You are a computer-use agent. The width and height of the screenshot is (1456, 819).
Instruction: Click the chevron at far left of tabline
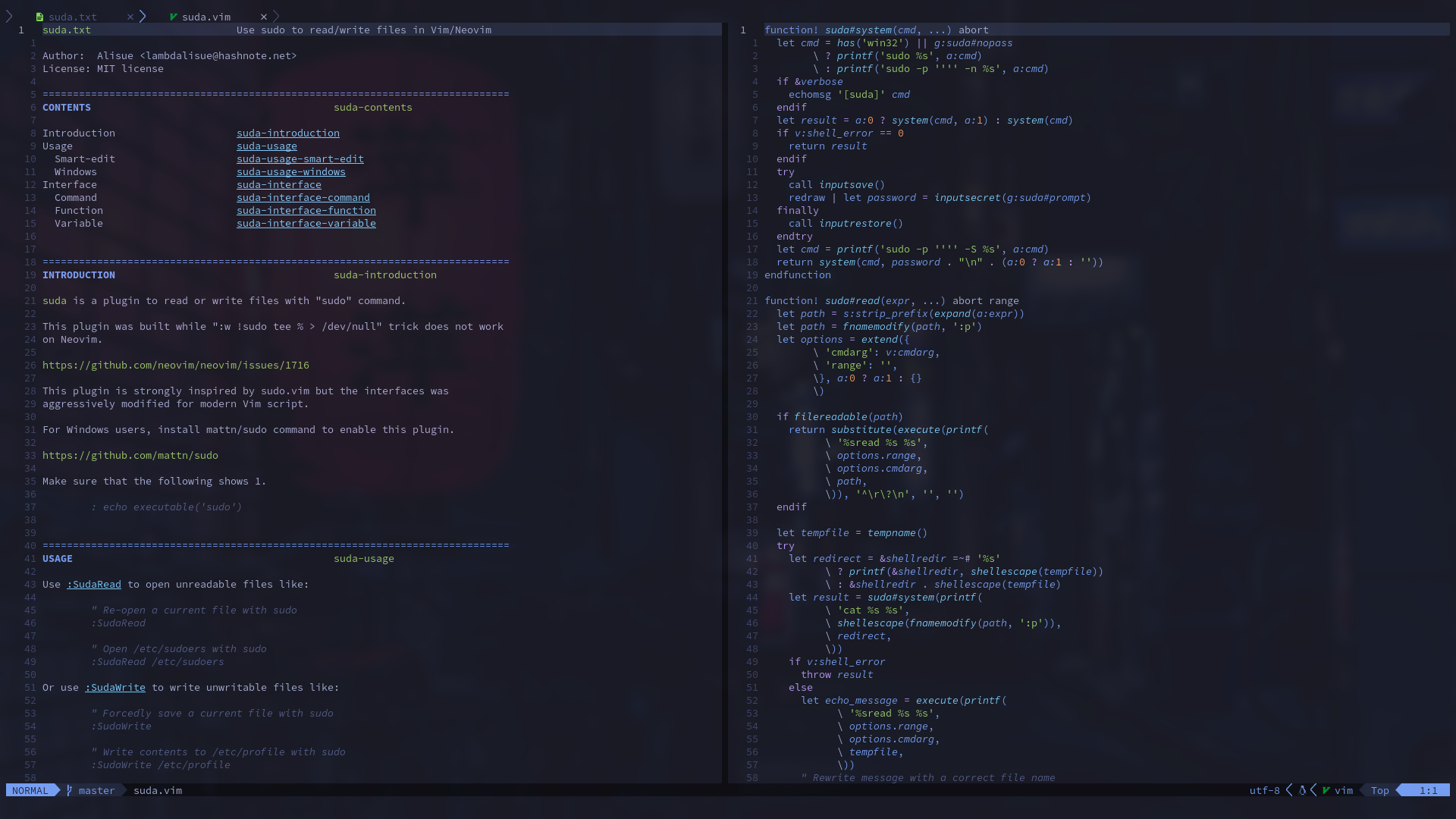point(9,16)
